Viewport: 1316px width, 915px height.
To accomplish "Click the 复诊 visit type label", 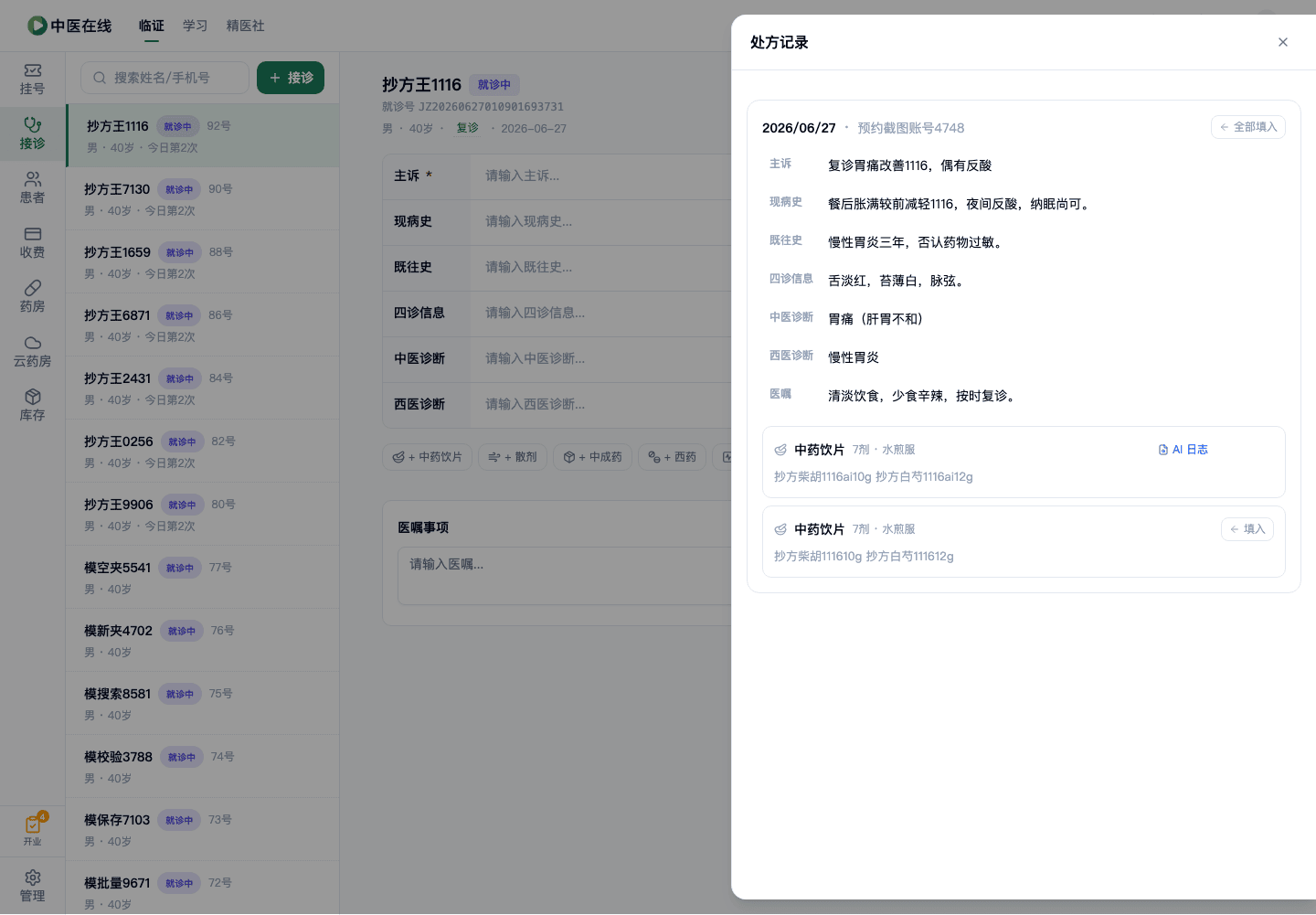I will click(x=468, y=128).
